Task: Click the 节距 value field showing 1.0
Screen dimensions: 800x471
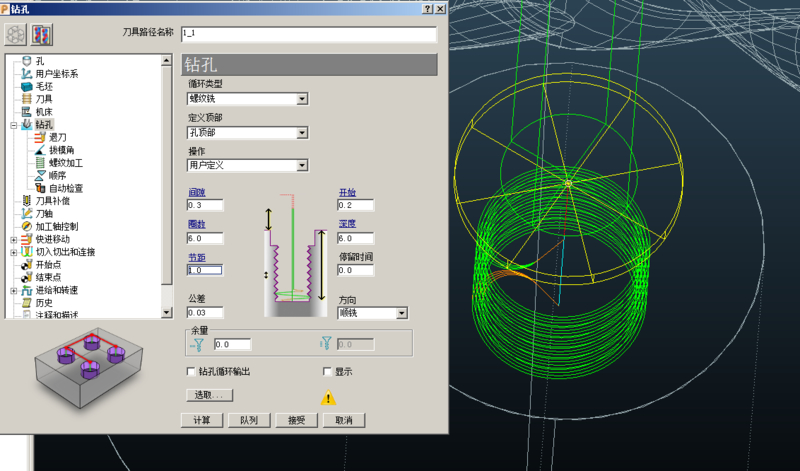Action: click(205, 270)
